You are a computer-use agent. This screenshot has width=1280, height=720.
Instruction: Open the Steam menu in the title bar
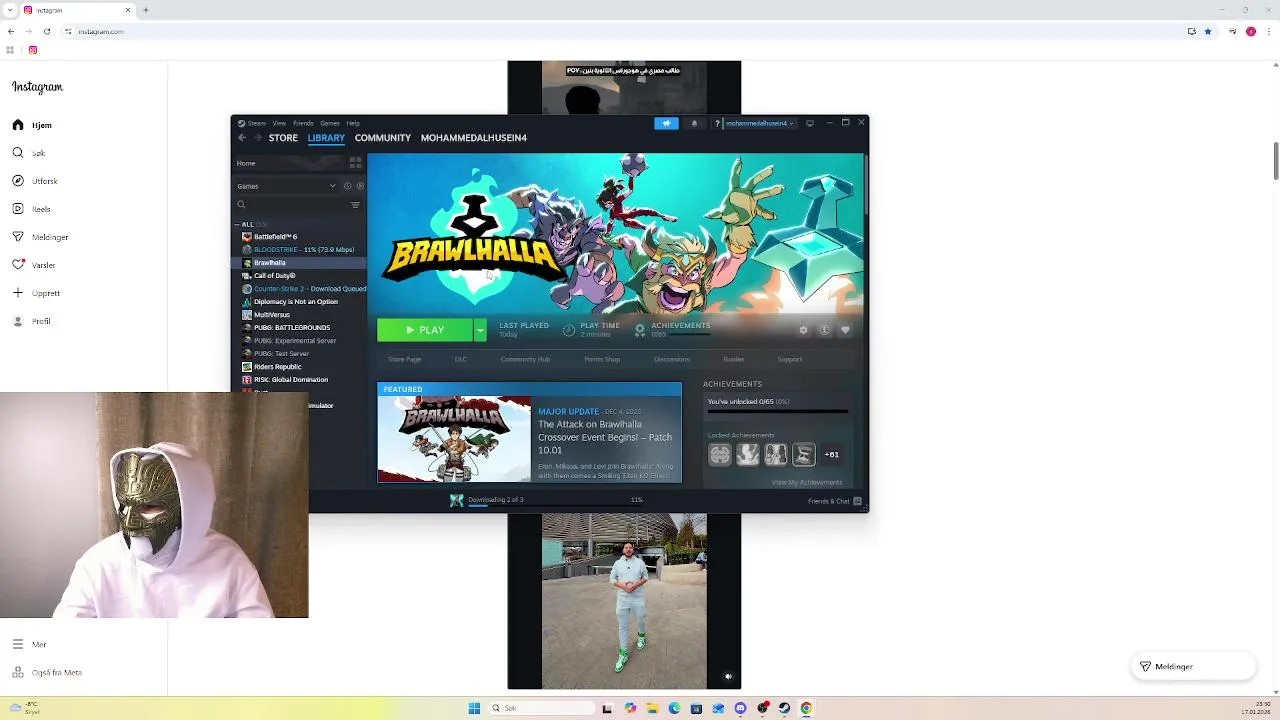(x=256, y=123)
